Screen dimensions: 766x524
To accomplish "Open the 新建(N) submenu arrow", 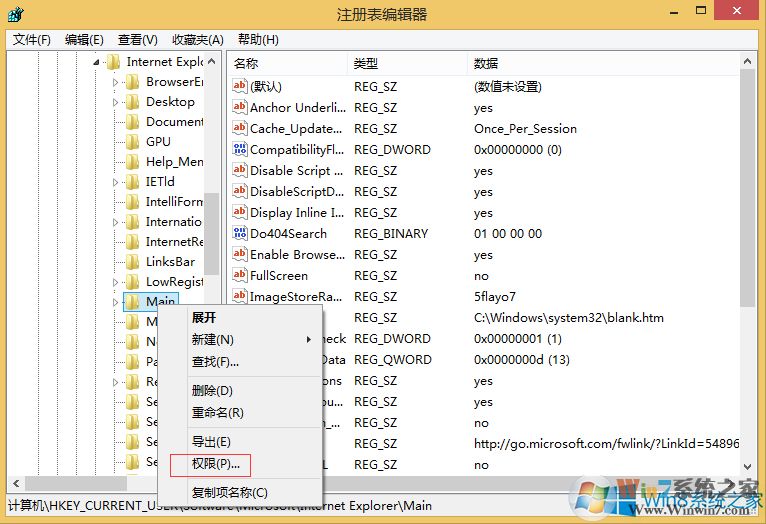I will pos(308,339).
